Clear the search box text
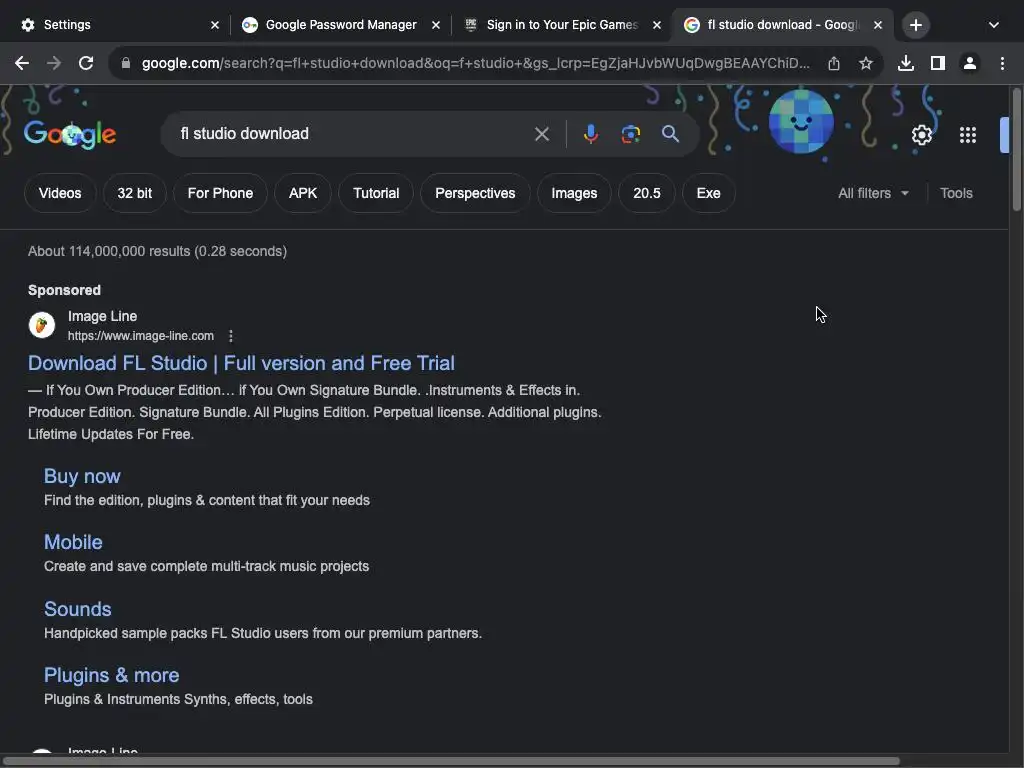The height and width of the screenshot is (768, 1024). click(541, 134)
